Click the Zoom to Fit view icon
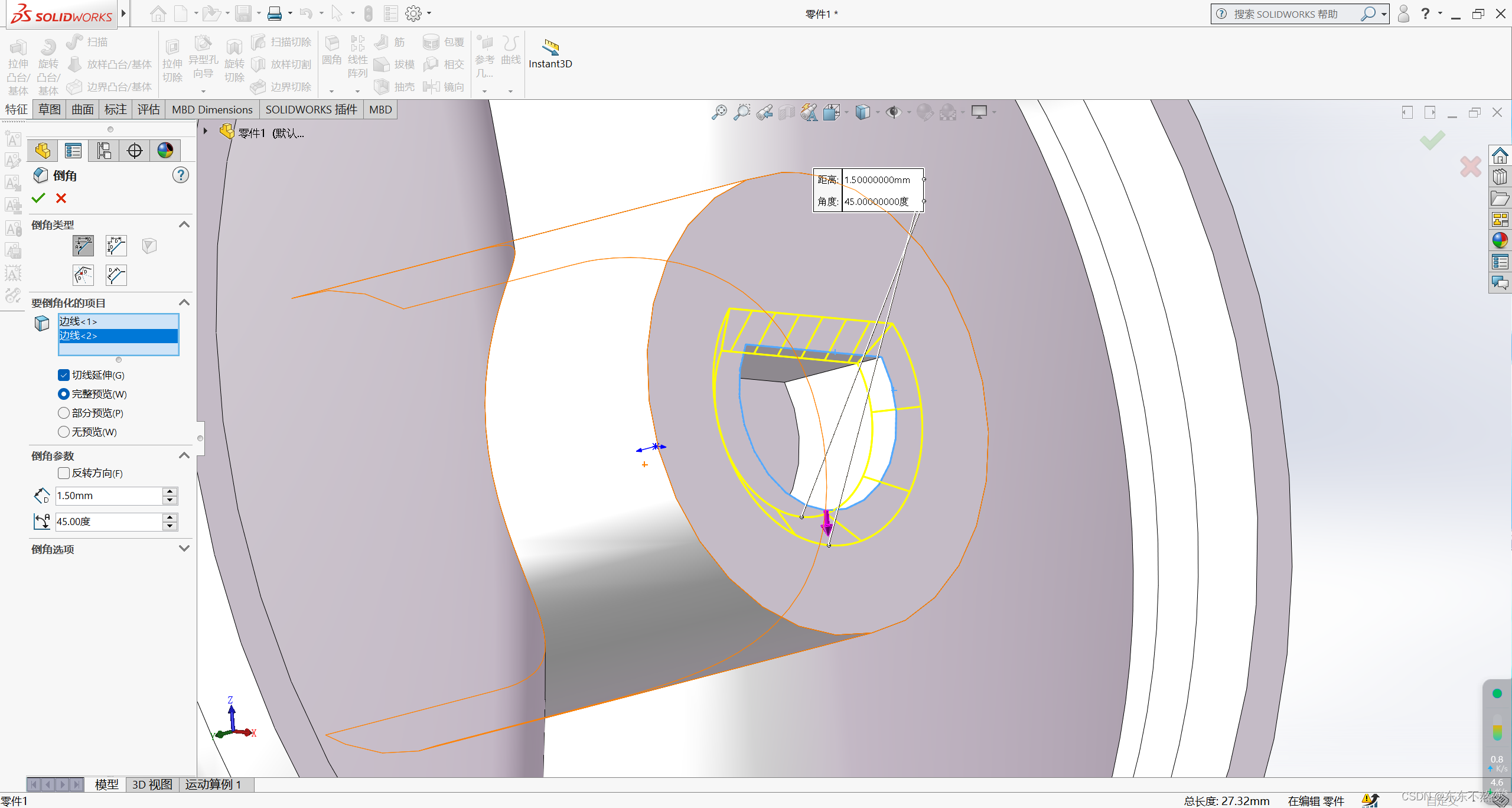The width and height of the screenshot is (1512, 808). [719, 112]
